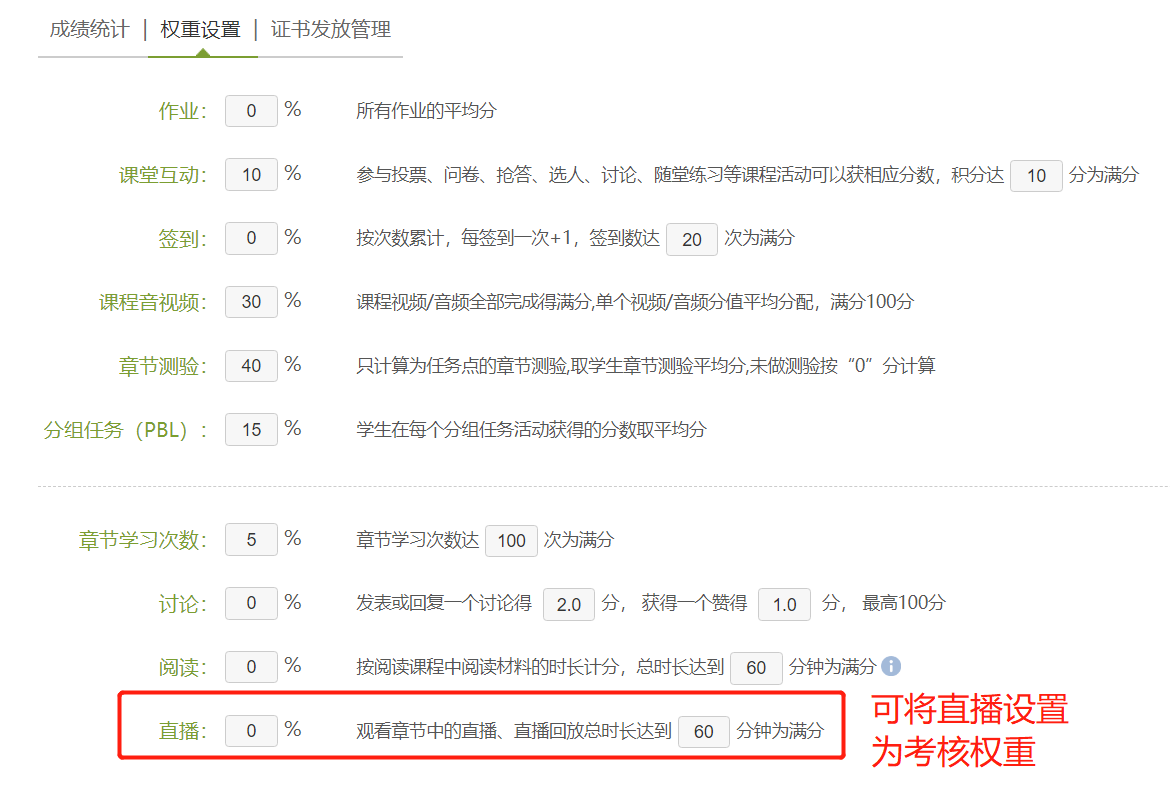Edit the chapter study count field showing 100
The height and width of the screenshot is (785, 1170).
[511, 541]
